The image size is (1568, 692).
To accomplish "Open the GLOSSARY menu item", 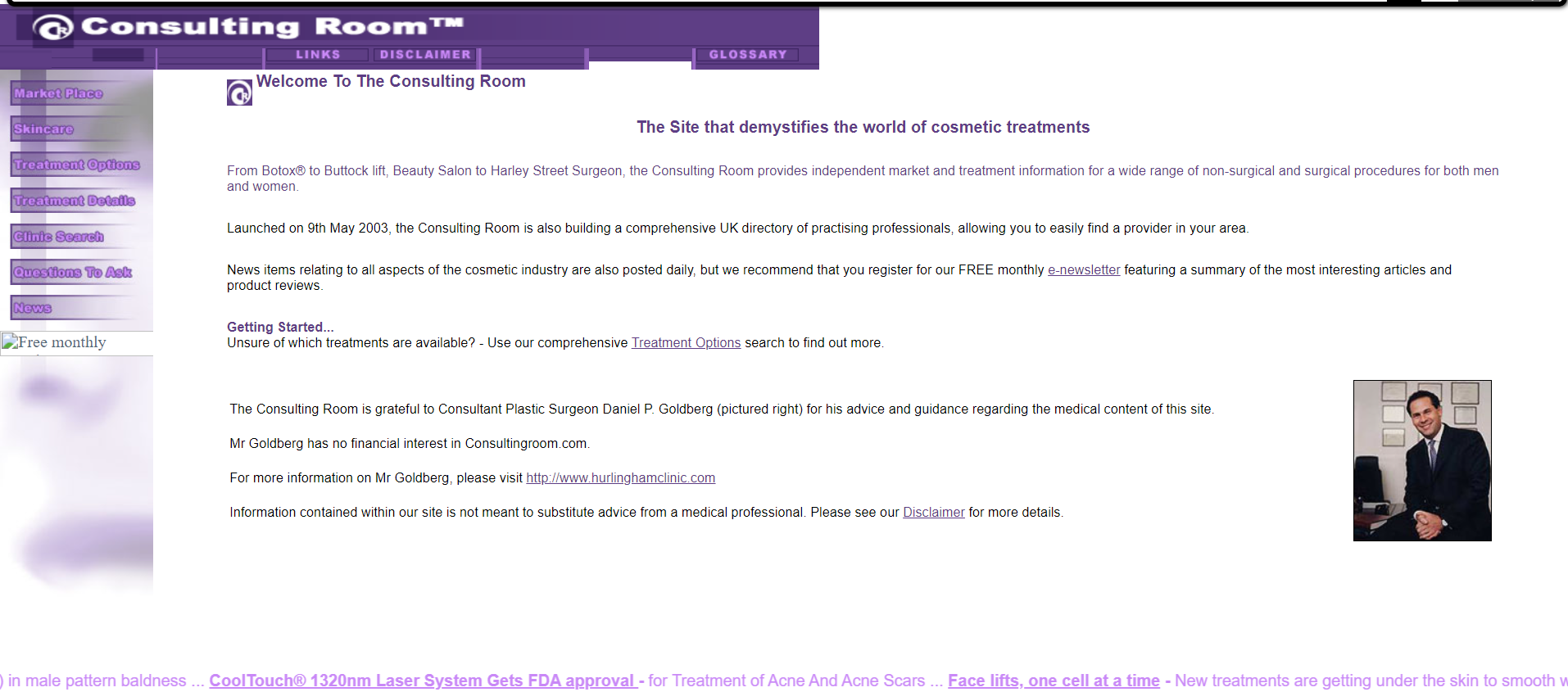I will coord(748,55).
